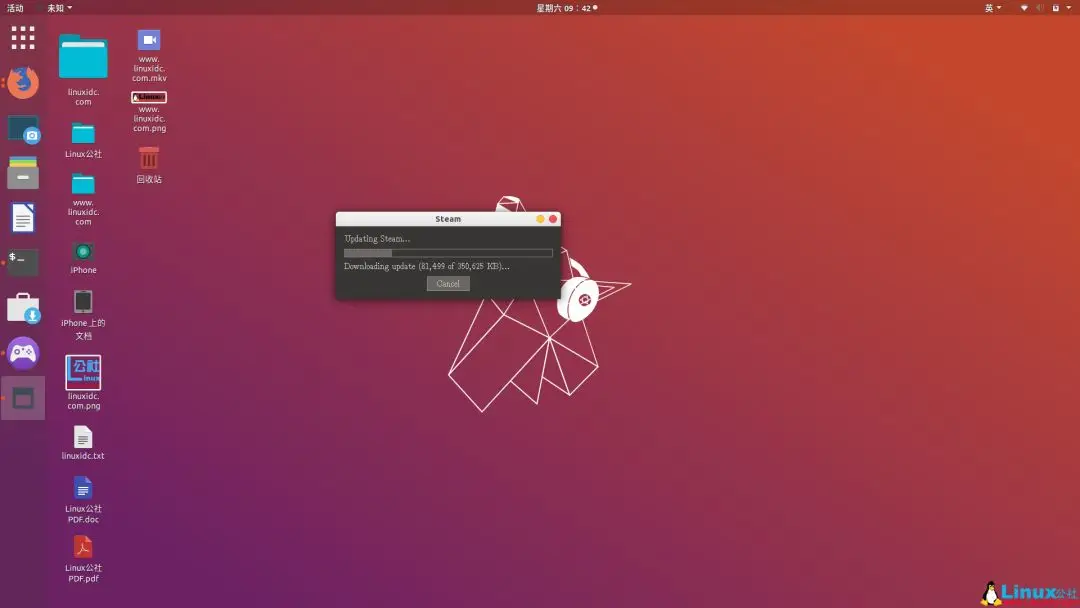Open the screenshot tool in the dock
This screenshot has height=608, width=1080.
coord(23,129)
